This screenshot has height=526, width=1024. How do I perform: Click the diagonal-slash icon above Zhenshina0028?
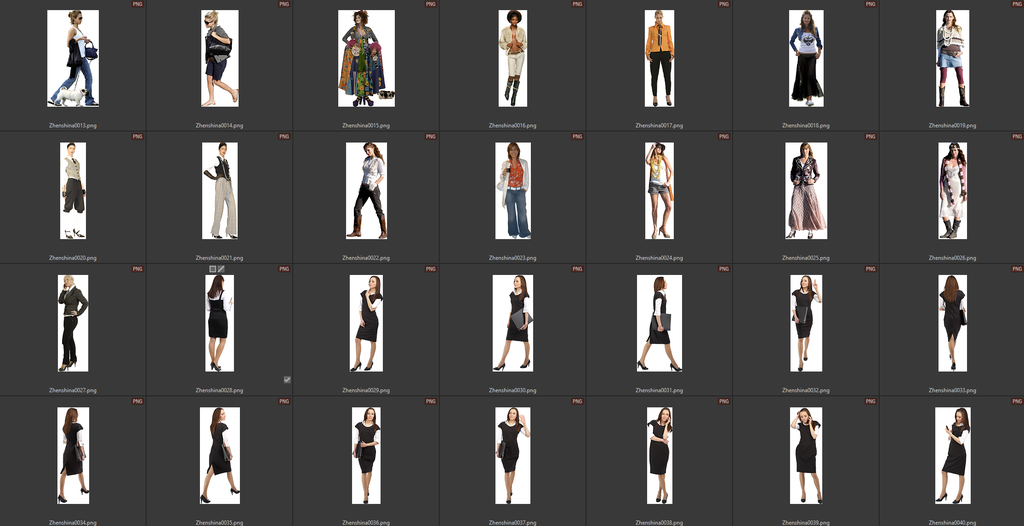[x=221, y=269]
